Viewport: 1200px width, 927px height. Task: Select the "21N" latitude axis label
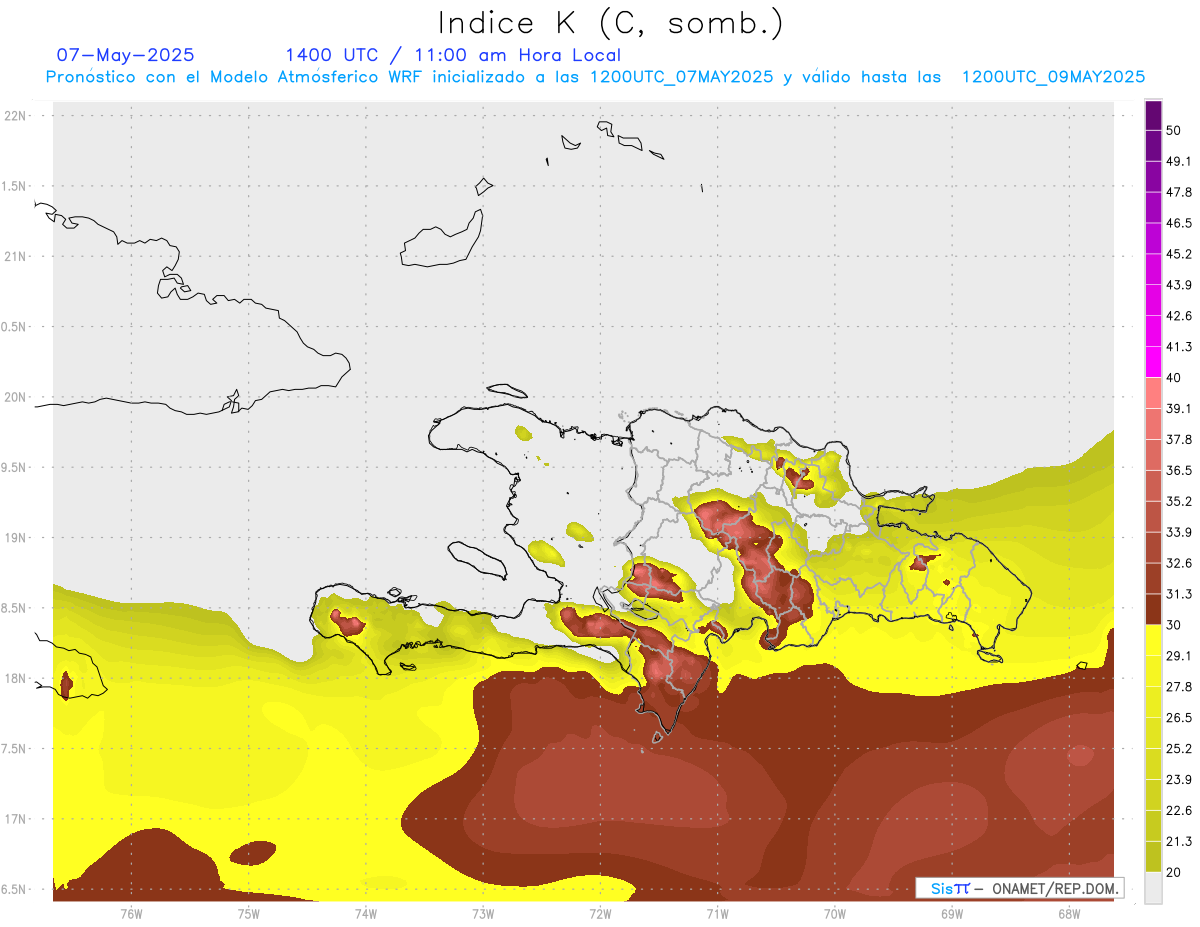[16, 257]
